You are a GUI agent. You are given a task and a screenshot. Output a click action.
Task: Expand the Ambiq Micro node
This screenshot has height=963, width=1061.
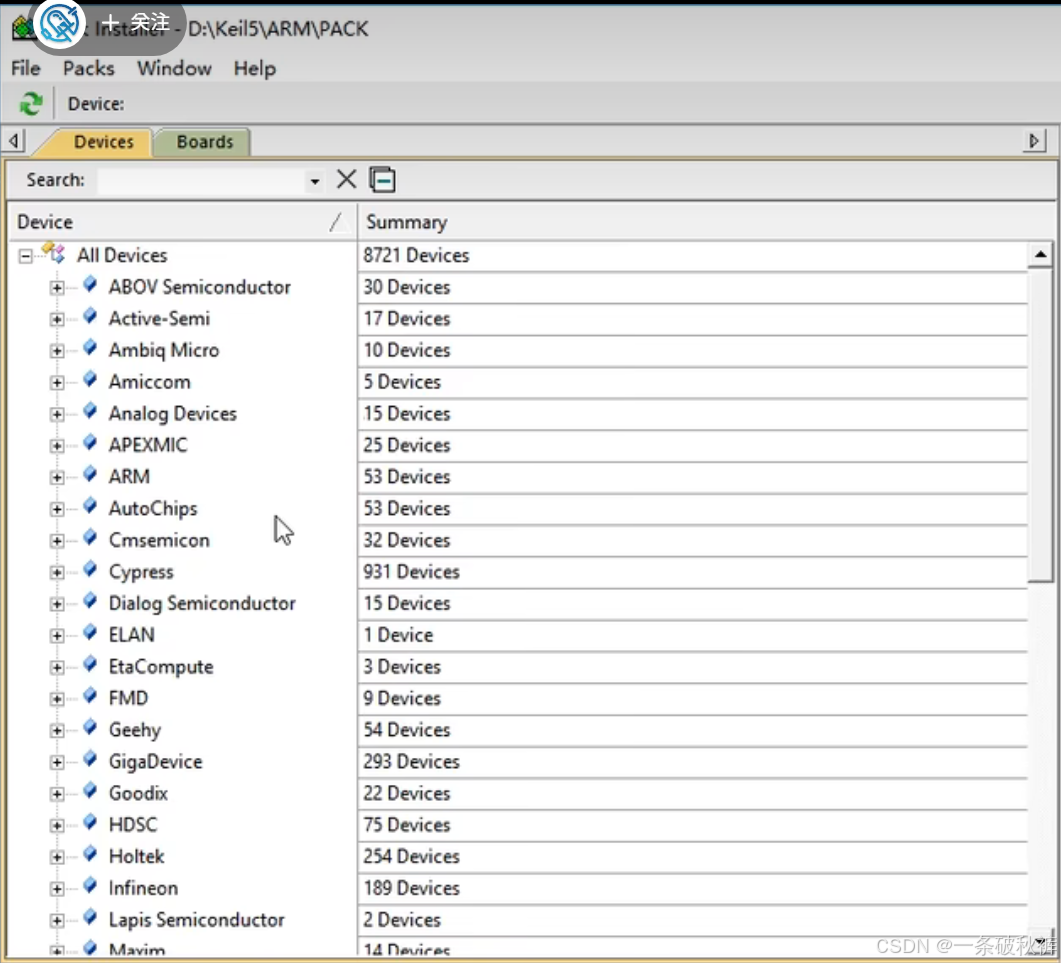57,351
